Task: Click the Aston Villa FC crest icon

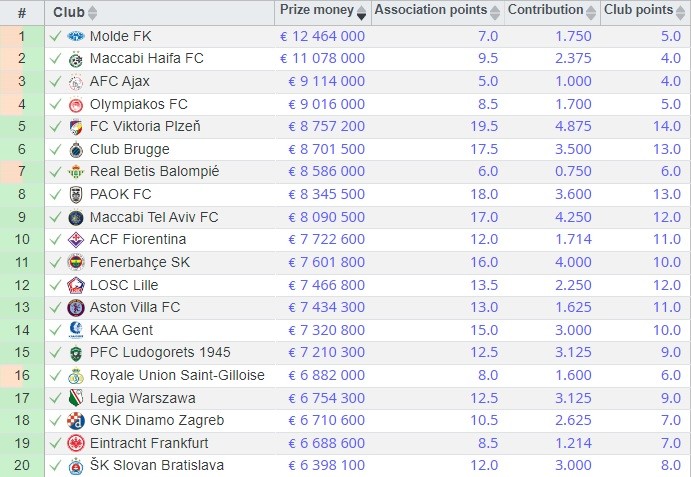Action: point(76,307)
